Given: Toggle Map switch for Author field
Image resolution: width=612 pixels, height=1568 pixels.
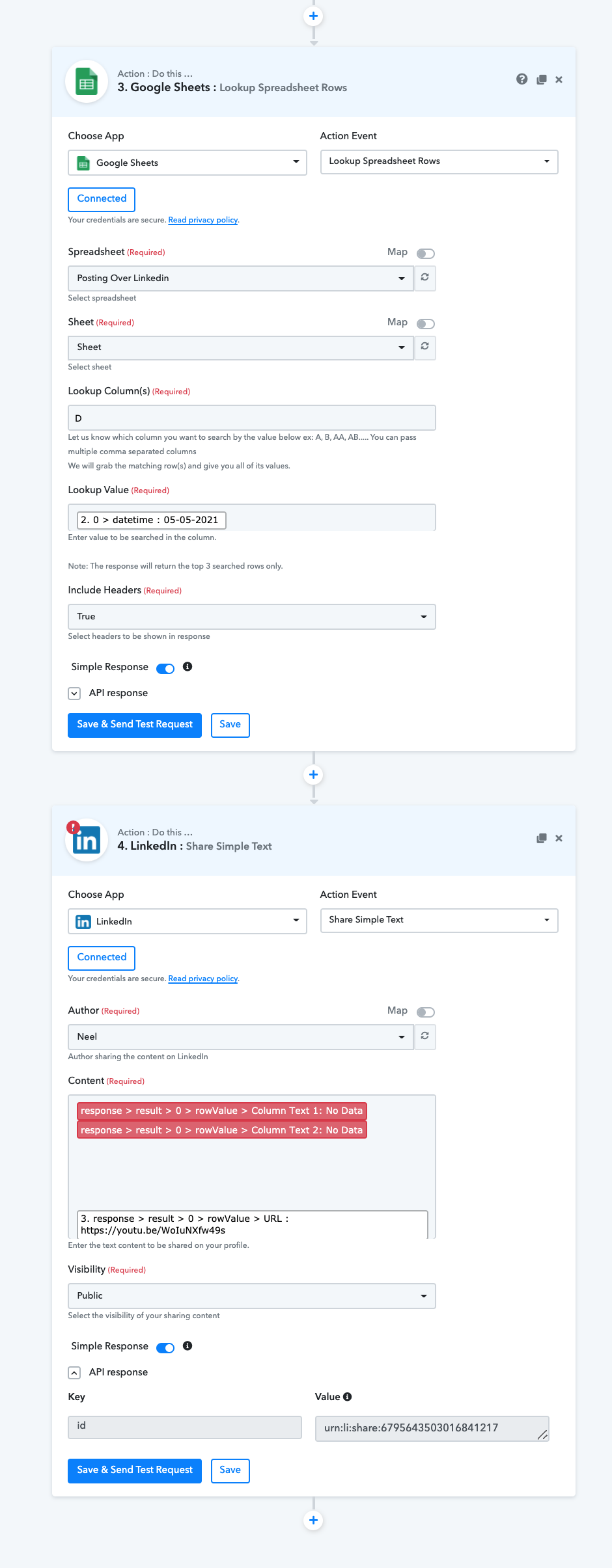Looking at the screenshot, I should [426, 1012].
